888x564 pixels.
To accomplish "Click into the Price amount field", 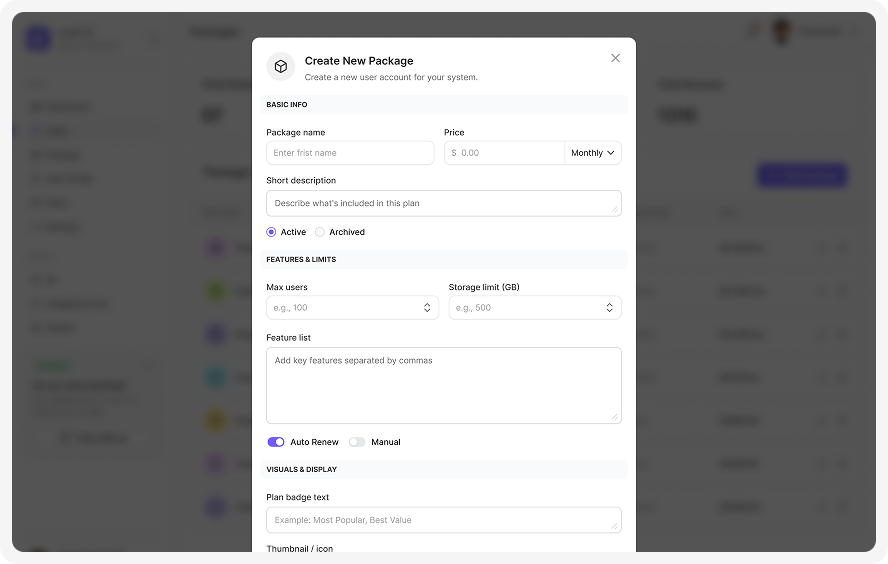I will point(510,153).
